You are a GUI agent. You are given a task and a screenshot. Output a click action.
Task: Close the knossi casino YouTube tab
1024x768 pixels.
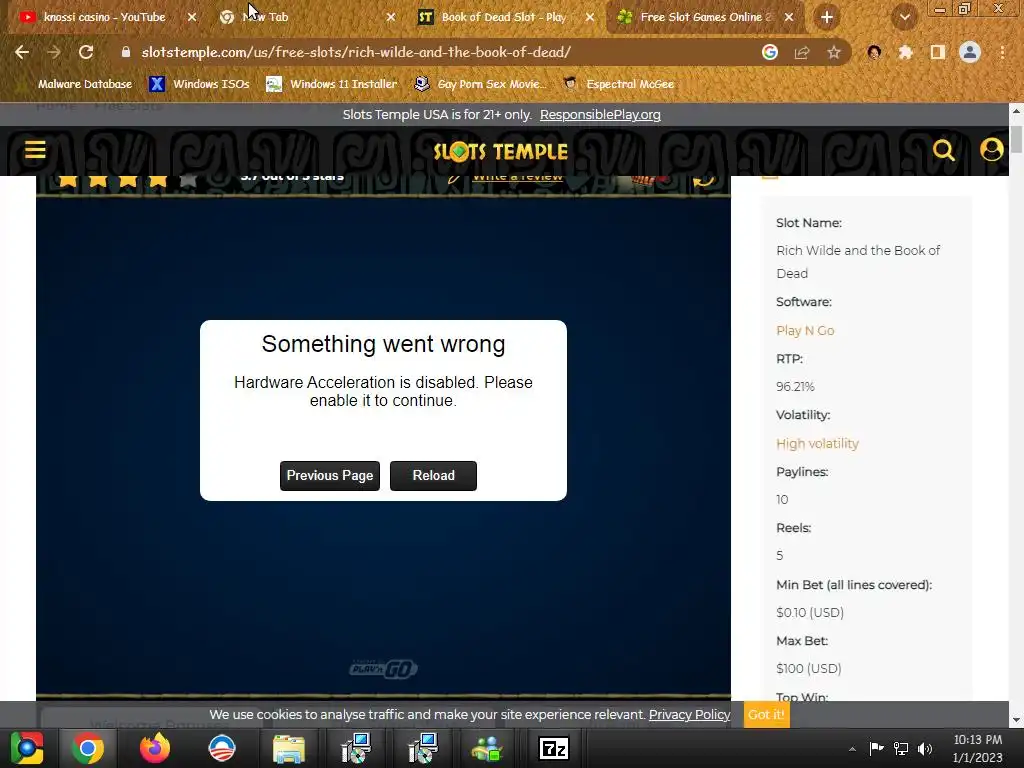coord(192,18)
